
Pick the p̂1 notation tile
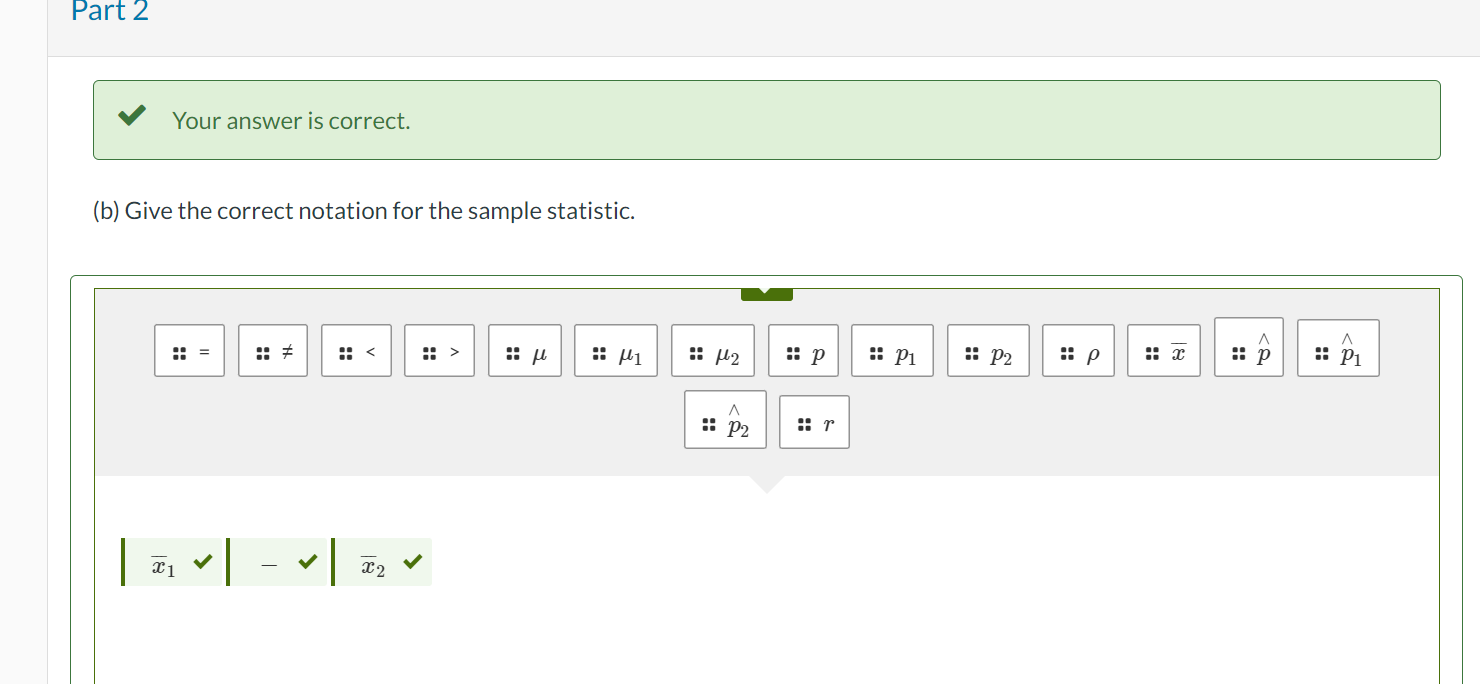tap(1337, 347)
